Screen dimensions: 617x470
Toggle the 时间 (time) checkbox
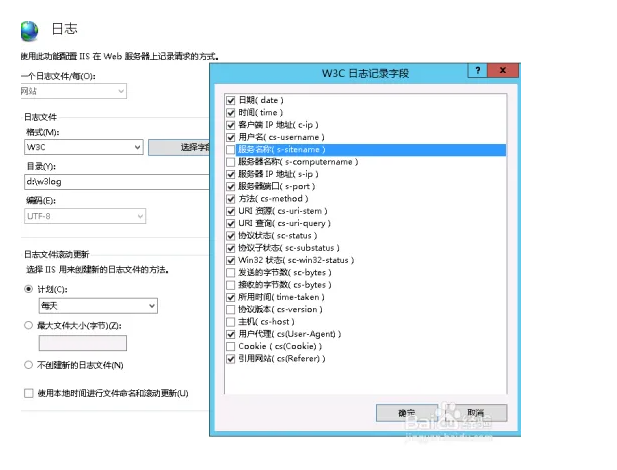click(231, 113)
